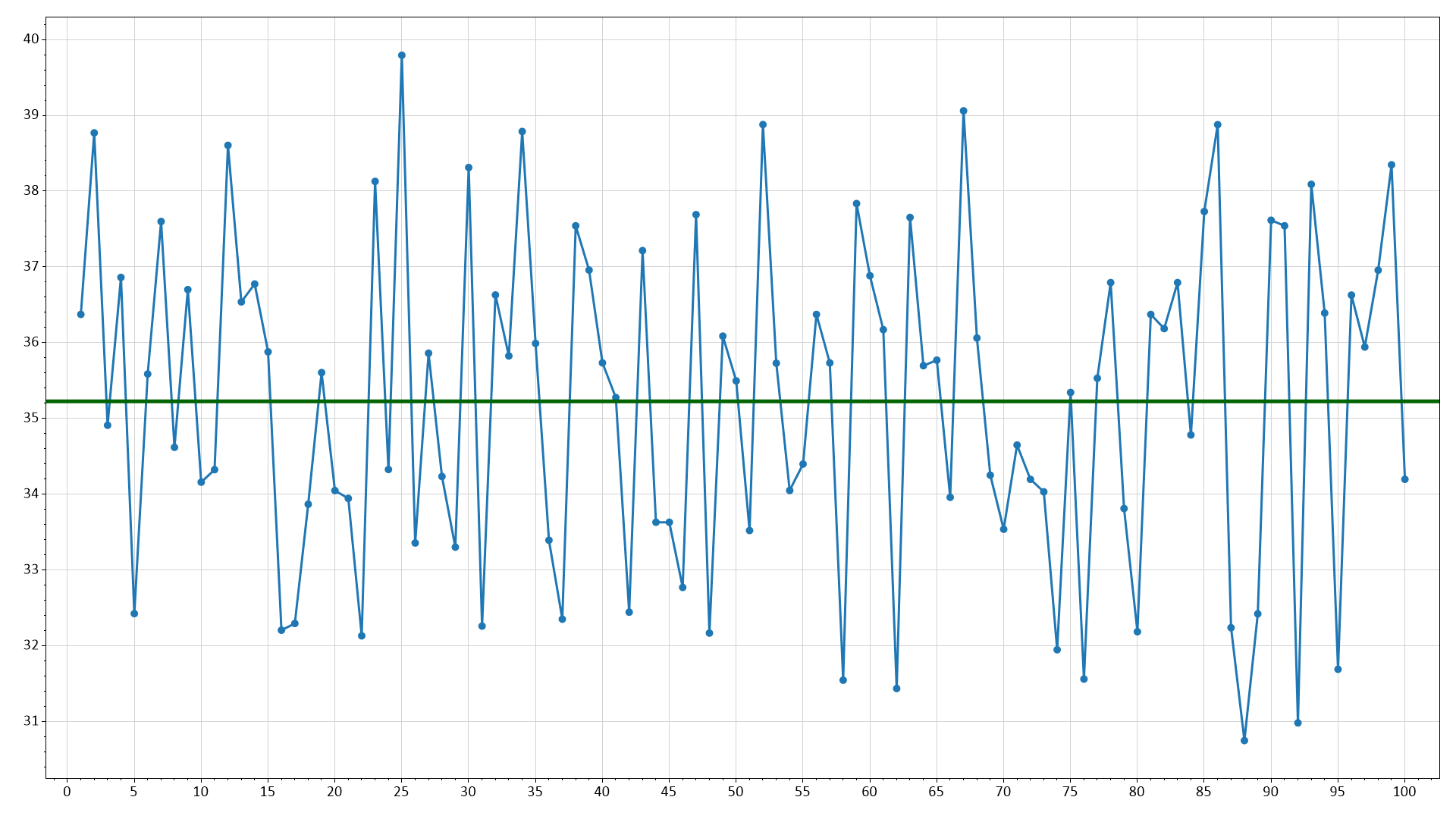The height and width of the screenshot is (819, 1456).
Task: Click the y-axis label 31
Action: click(30, 721)
